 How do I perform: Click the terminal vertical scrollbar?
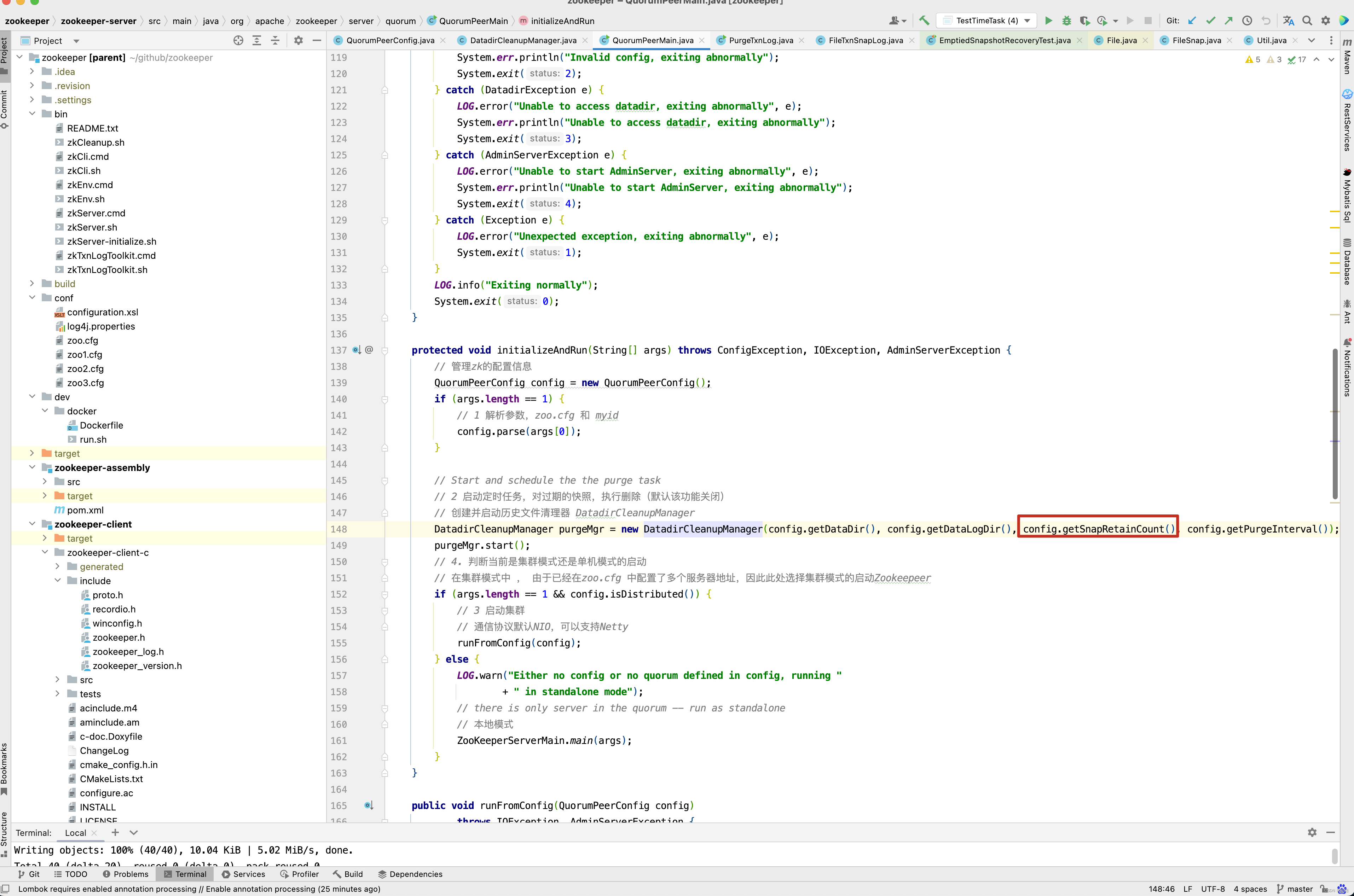click(x=1335, y=856)
